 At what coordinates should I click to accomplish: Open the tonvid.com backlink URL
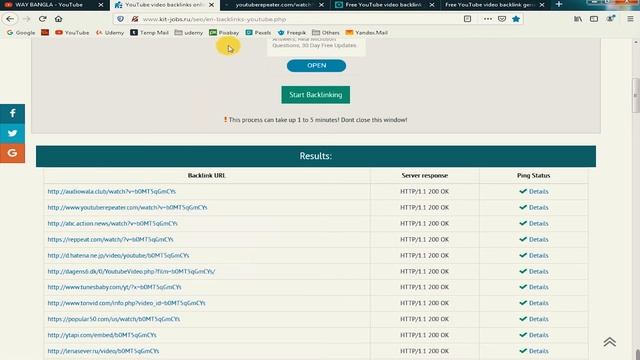pos(126,303)
